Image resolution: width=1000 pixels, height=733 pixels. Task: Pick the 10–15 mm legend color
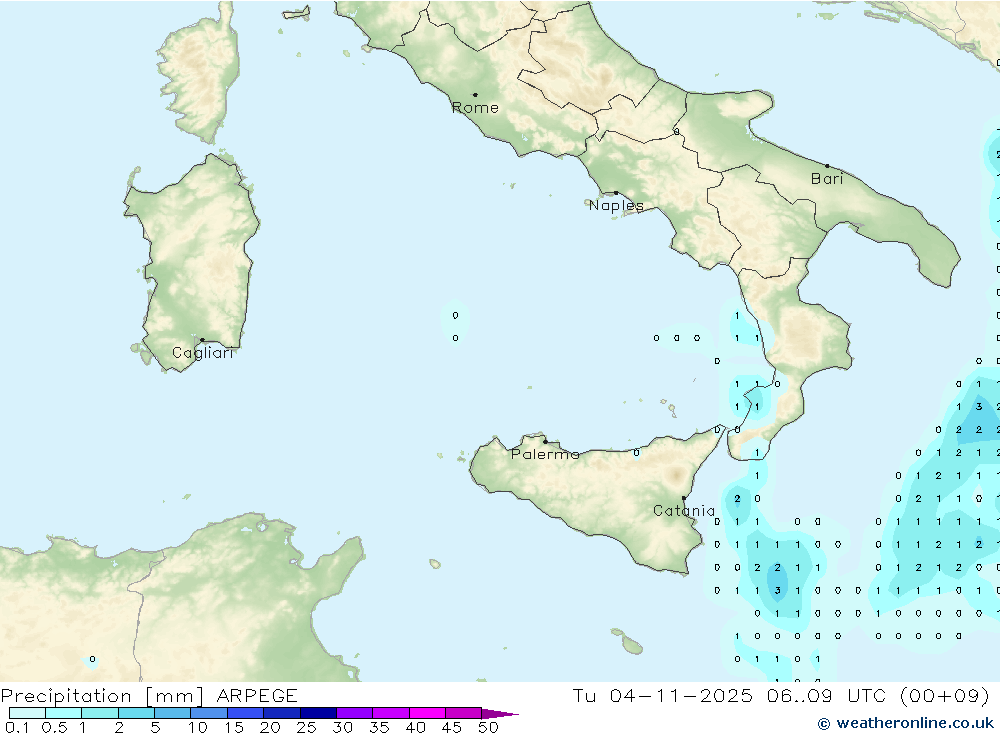[209, 713]
